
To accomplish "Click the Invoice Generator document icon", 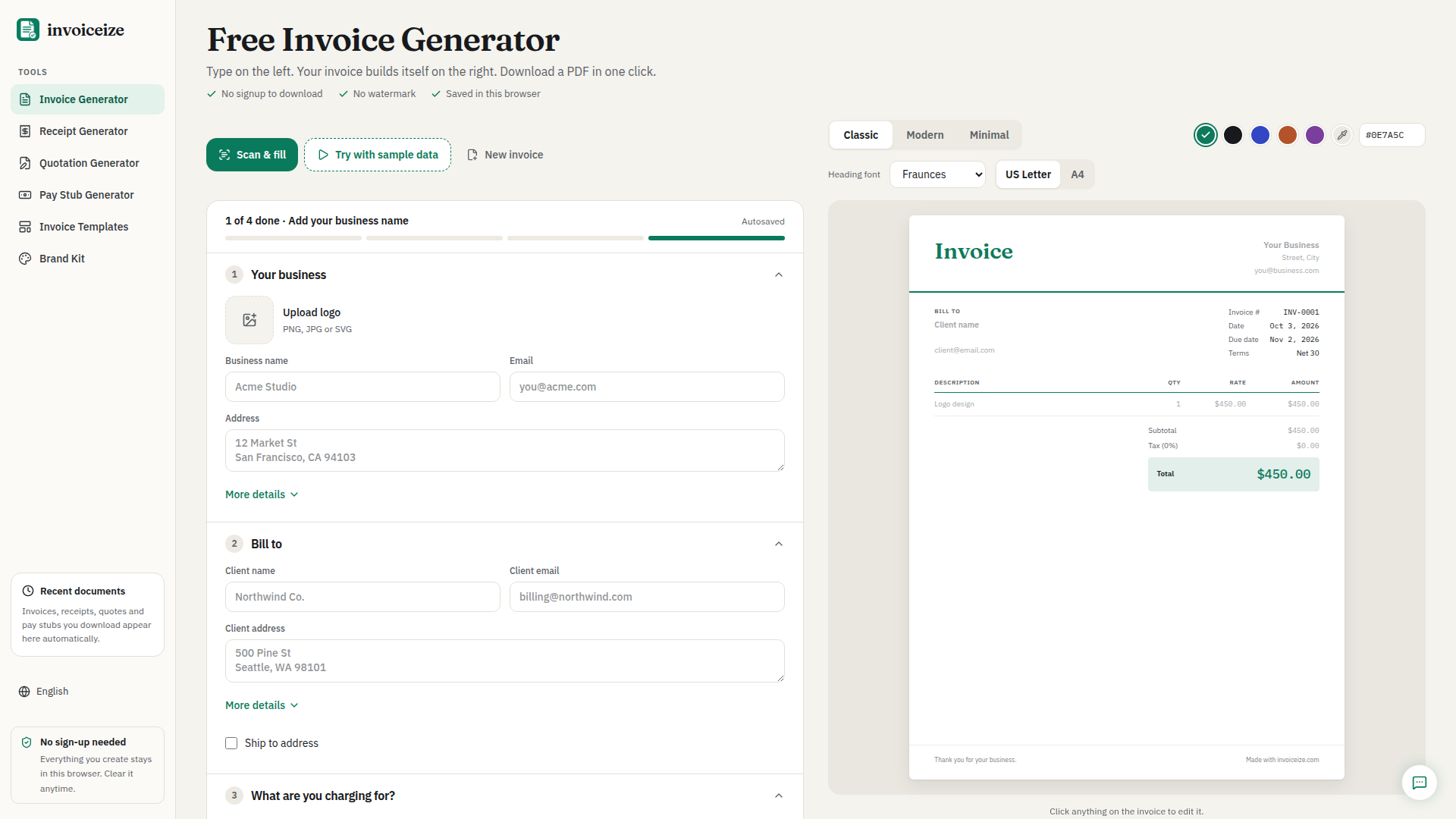I will [x=25, y=99].
